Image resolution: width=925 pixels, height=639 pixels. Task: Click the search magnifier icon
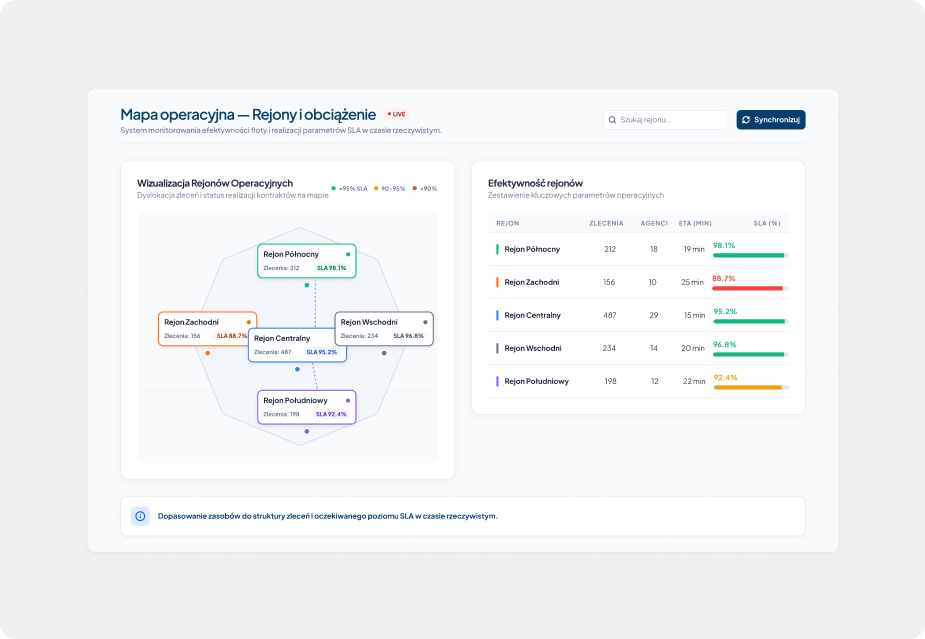coord(612,120)
